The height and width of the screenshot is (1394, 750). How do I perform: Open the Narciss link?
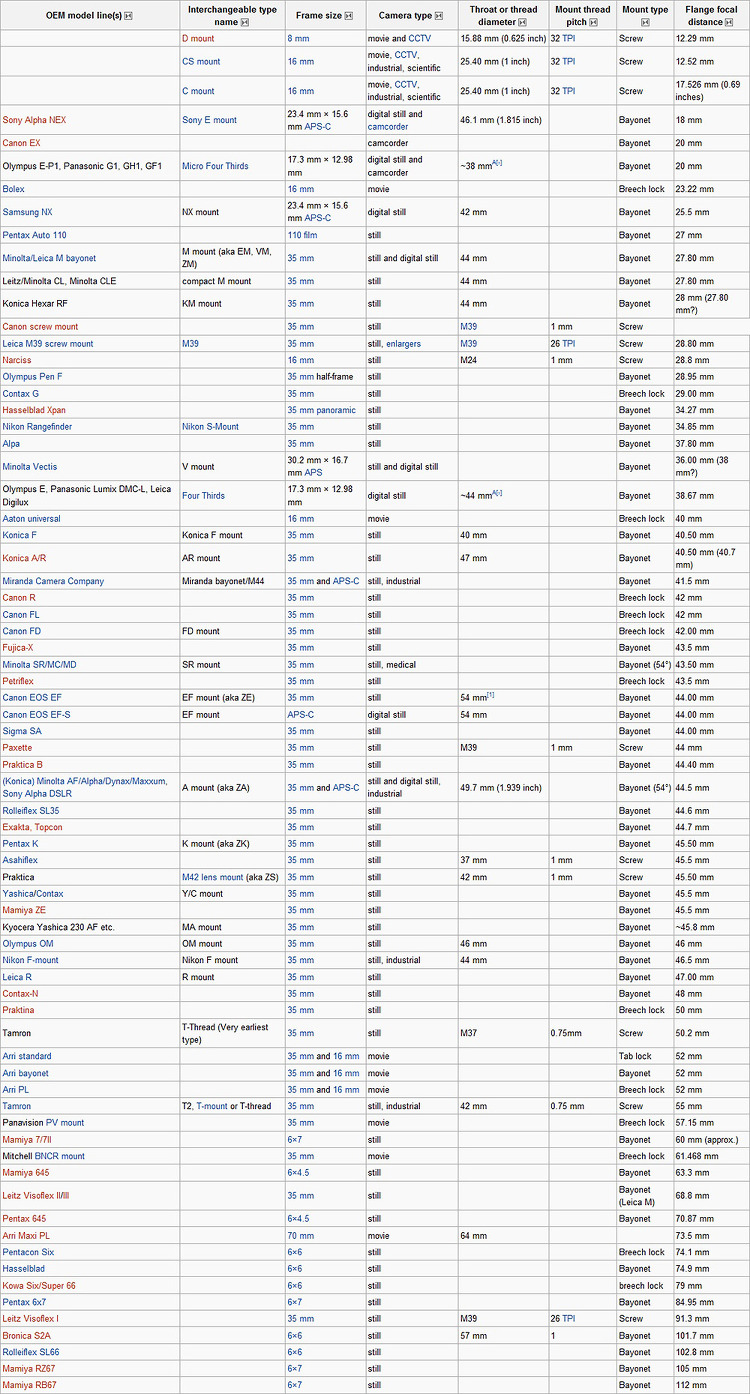[17, 360]
